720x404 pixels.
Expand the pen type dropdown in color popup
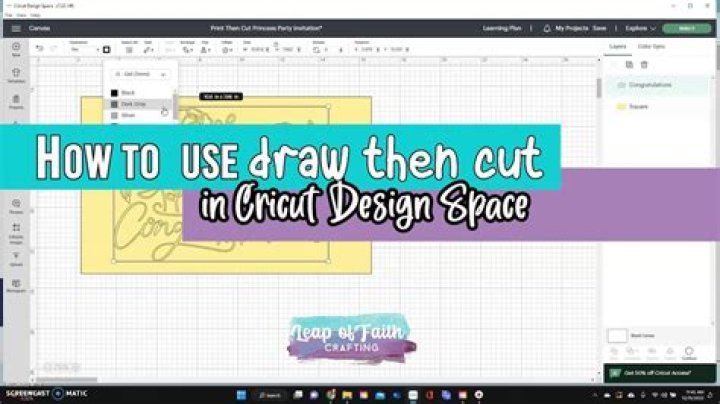pos(139,73)
